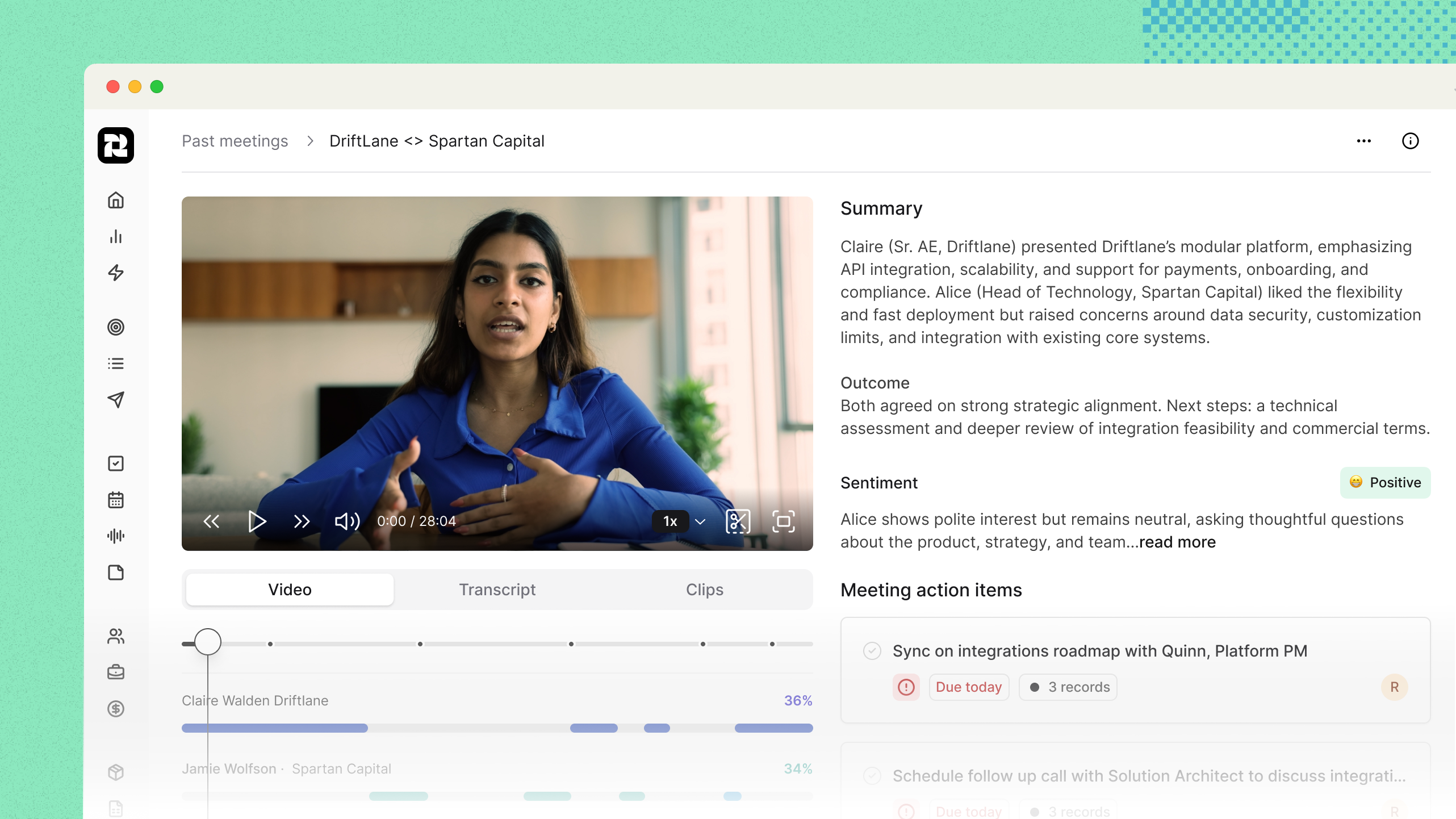Expand sentiment text with read more
The width and height of the screenshot is (1456, 819).
pyautogui.click(x=1177, y=542)
